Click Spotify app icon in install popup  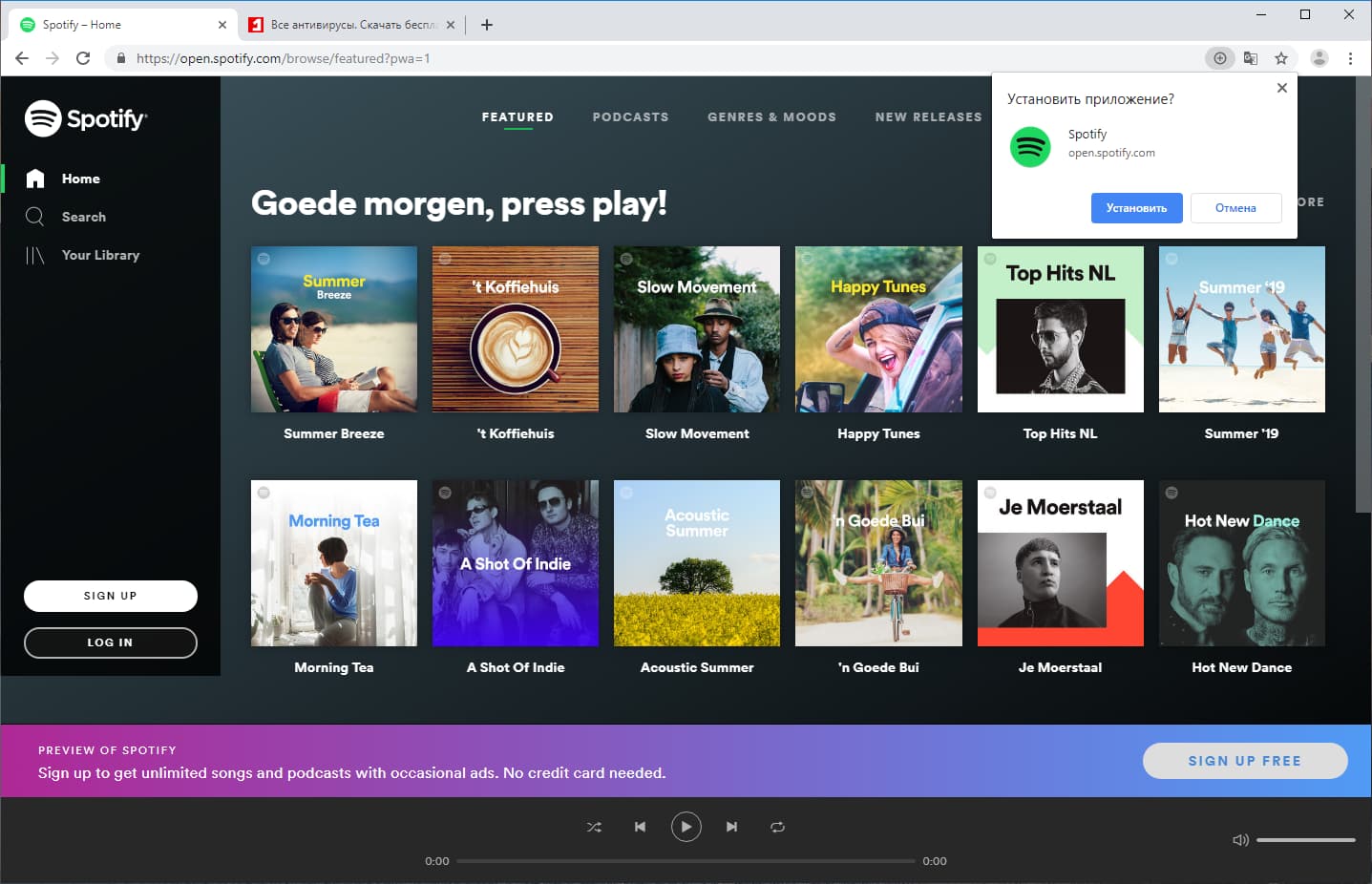click(1030, 147)
